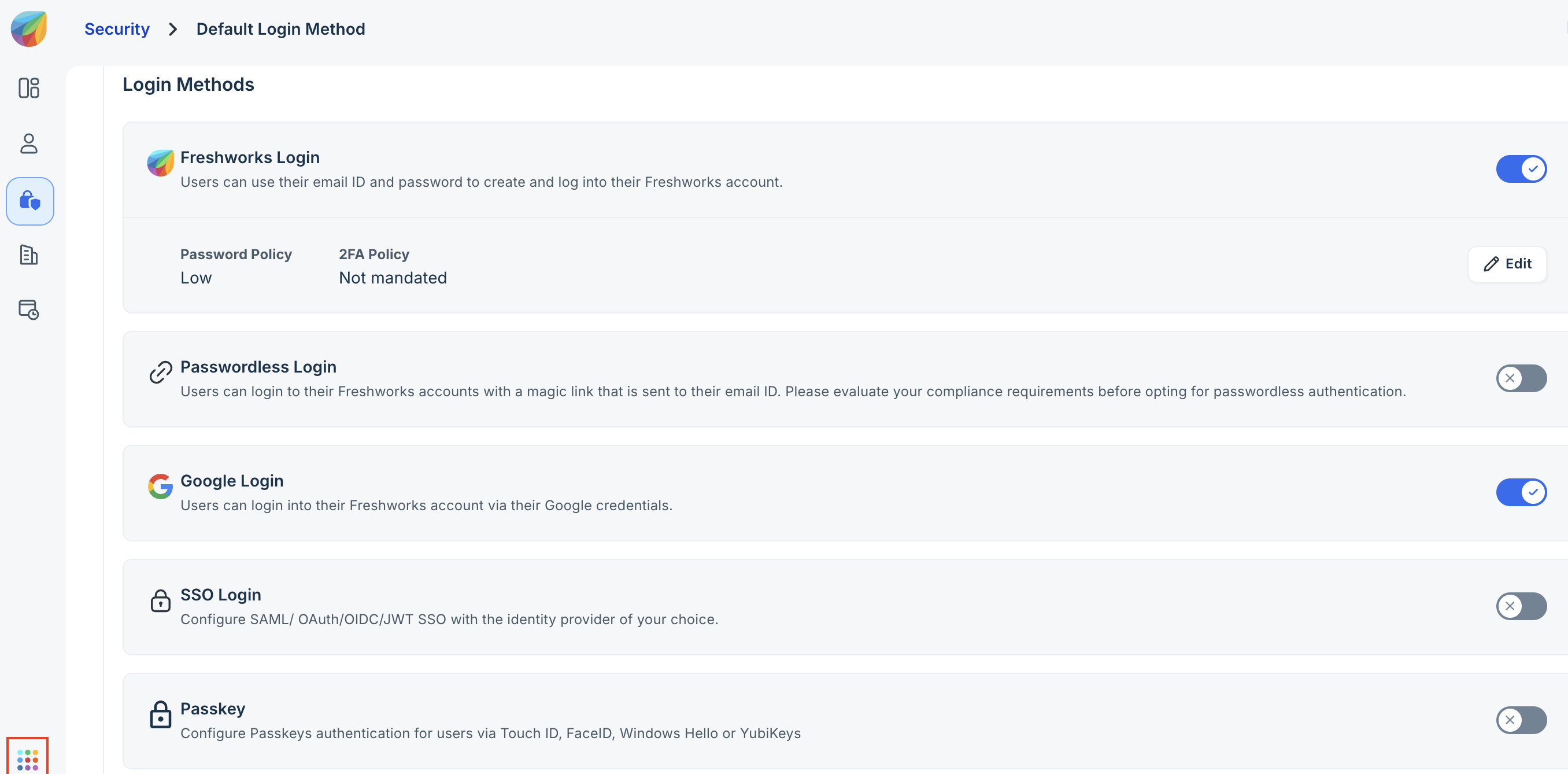Click the breadcrumb chevron separator

pyautogui.click(x=173, y=28)
